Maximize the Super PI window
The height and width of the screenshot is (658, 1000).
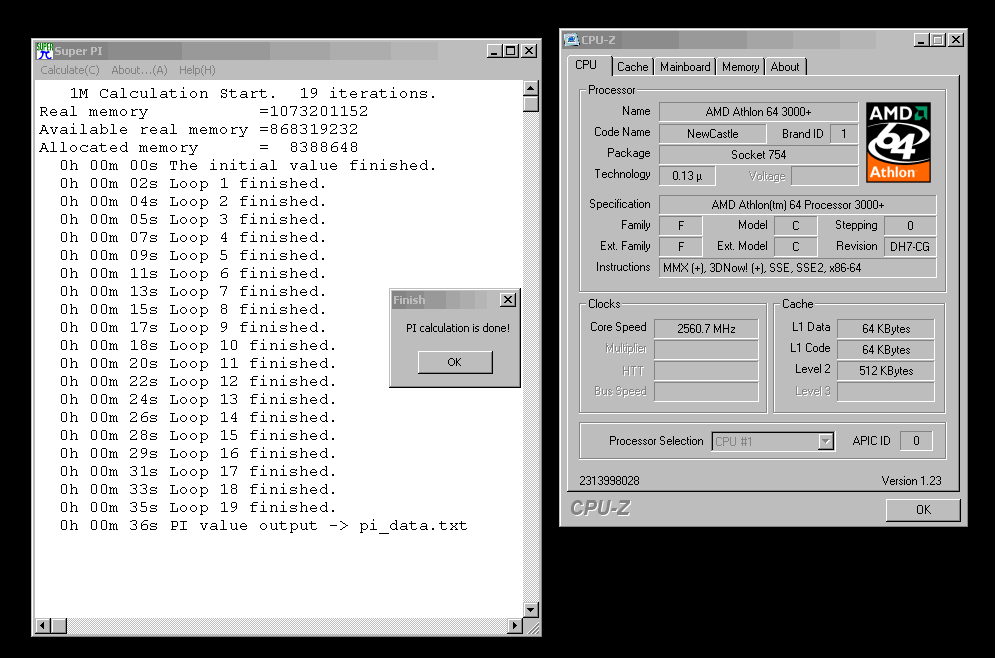point(510,51)
